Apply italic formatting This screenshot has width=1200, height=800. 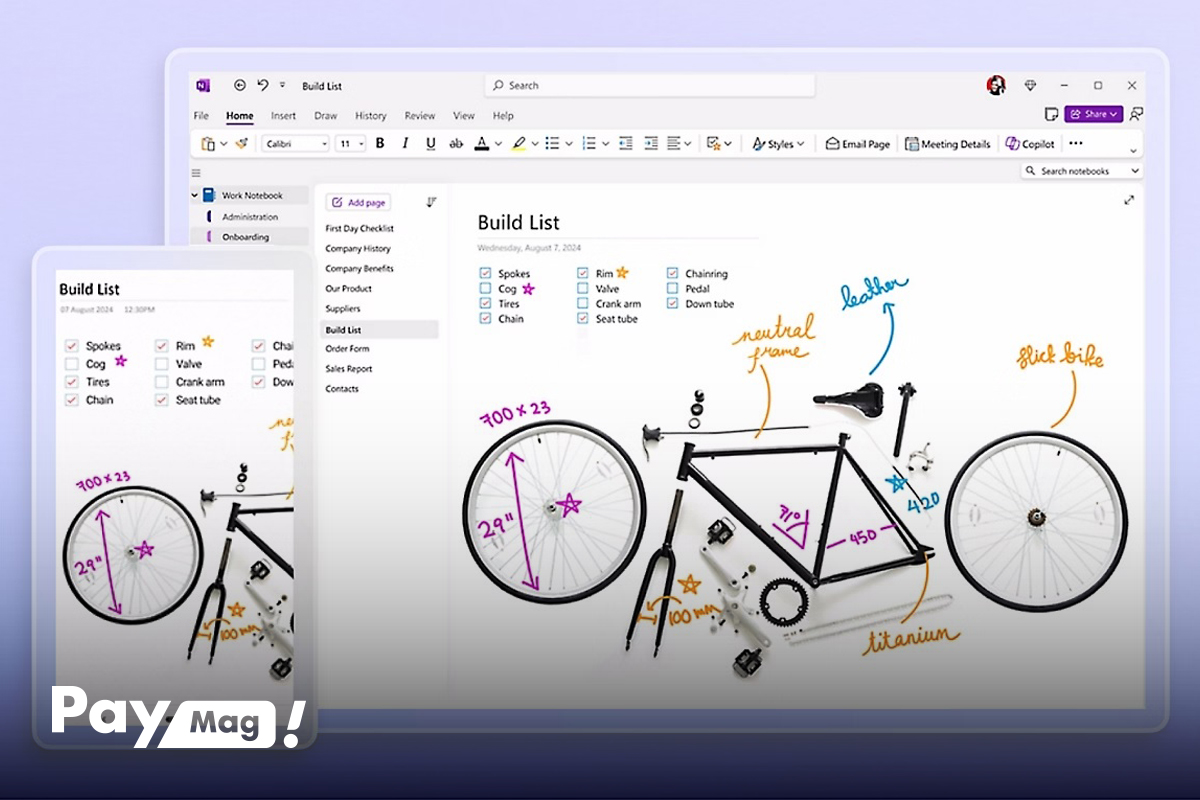[405, 144]
